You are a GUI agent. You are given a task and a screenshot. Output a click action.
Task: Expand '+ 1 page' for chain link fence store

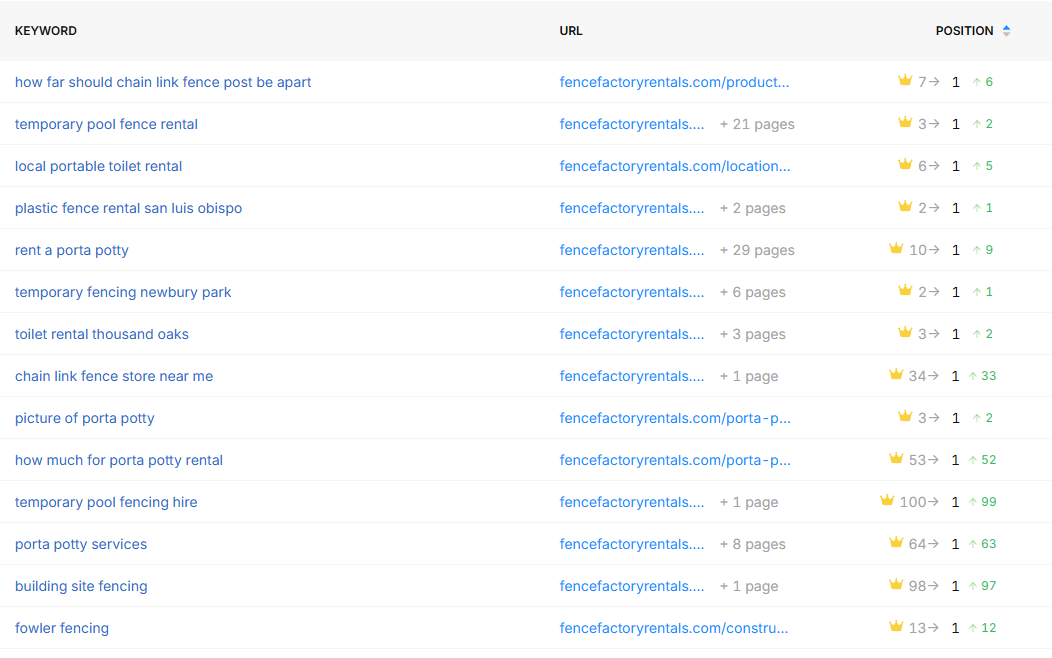[749, 376]
